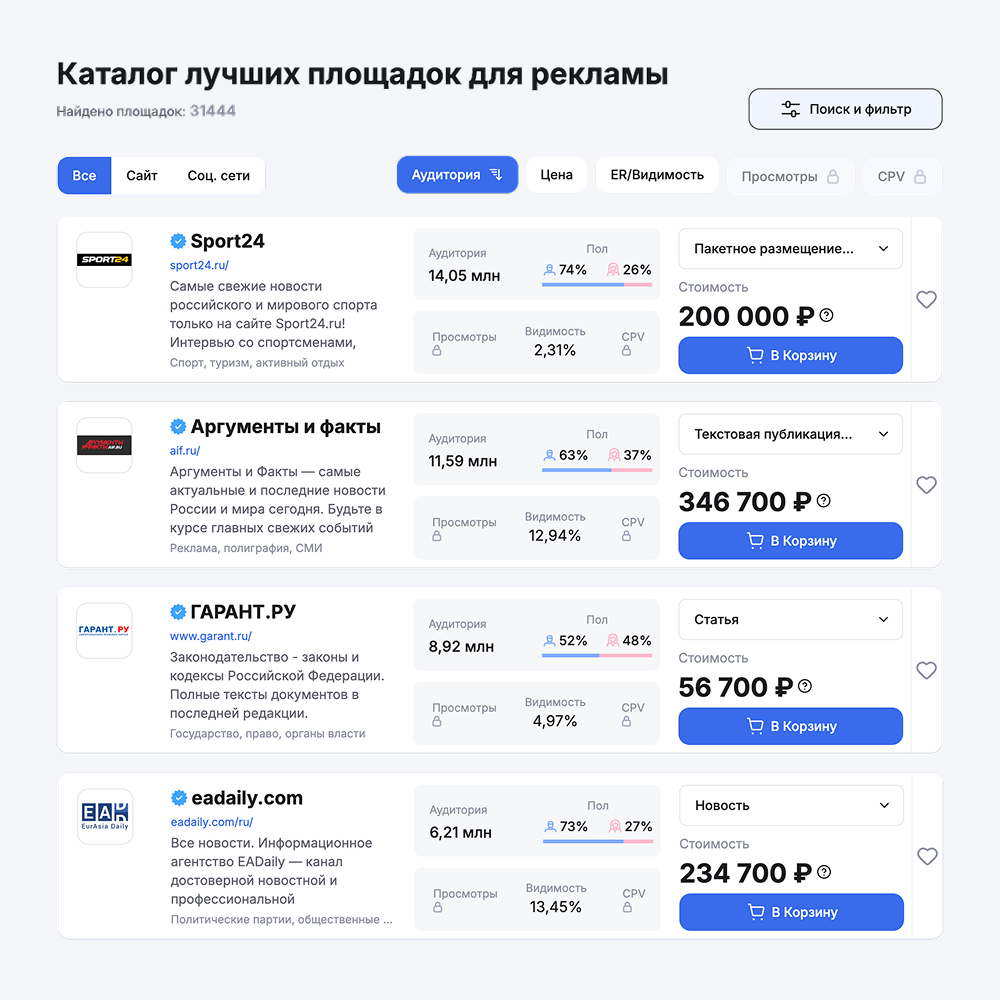Open info icon next to 56 700 ₽
Screen dimensions: 1000x1000
point(805,686)
